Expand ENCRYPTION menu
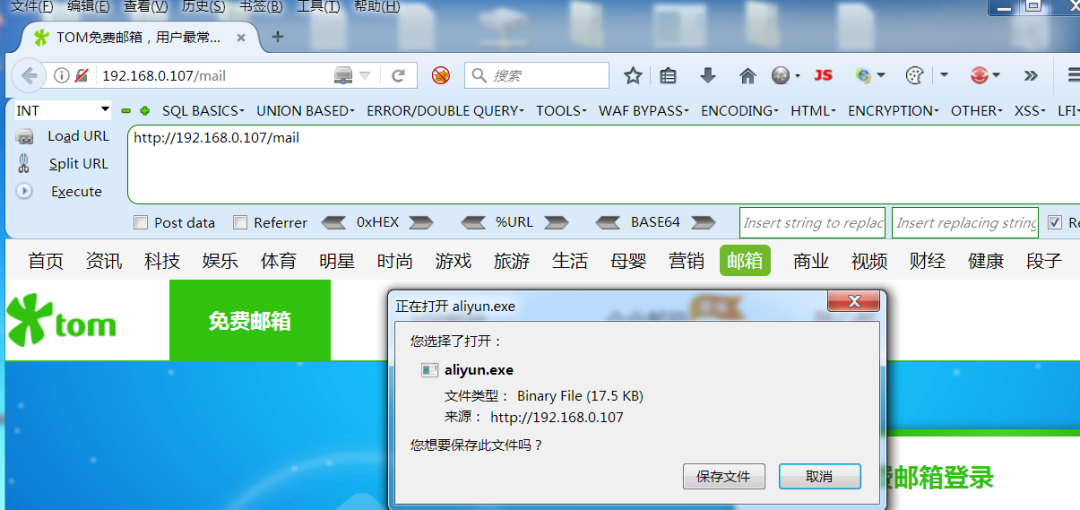 click(893, 110)
